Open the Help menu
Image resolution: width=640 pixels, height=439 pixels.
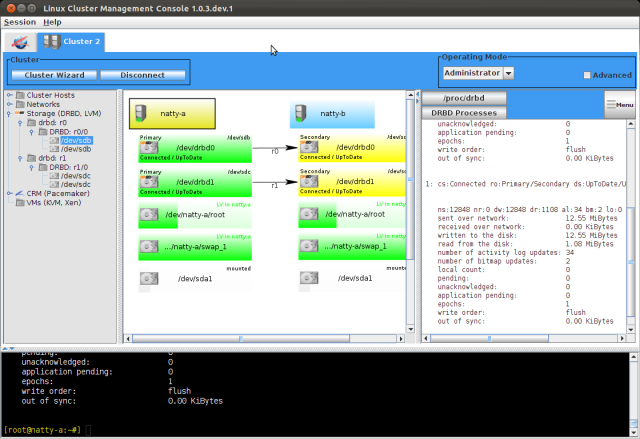52,21
